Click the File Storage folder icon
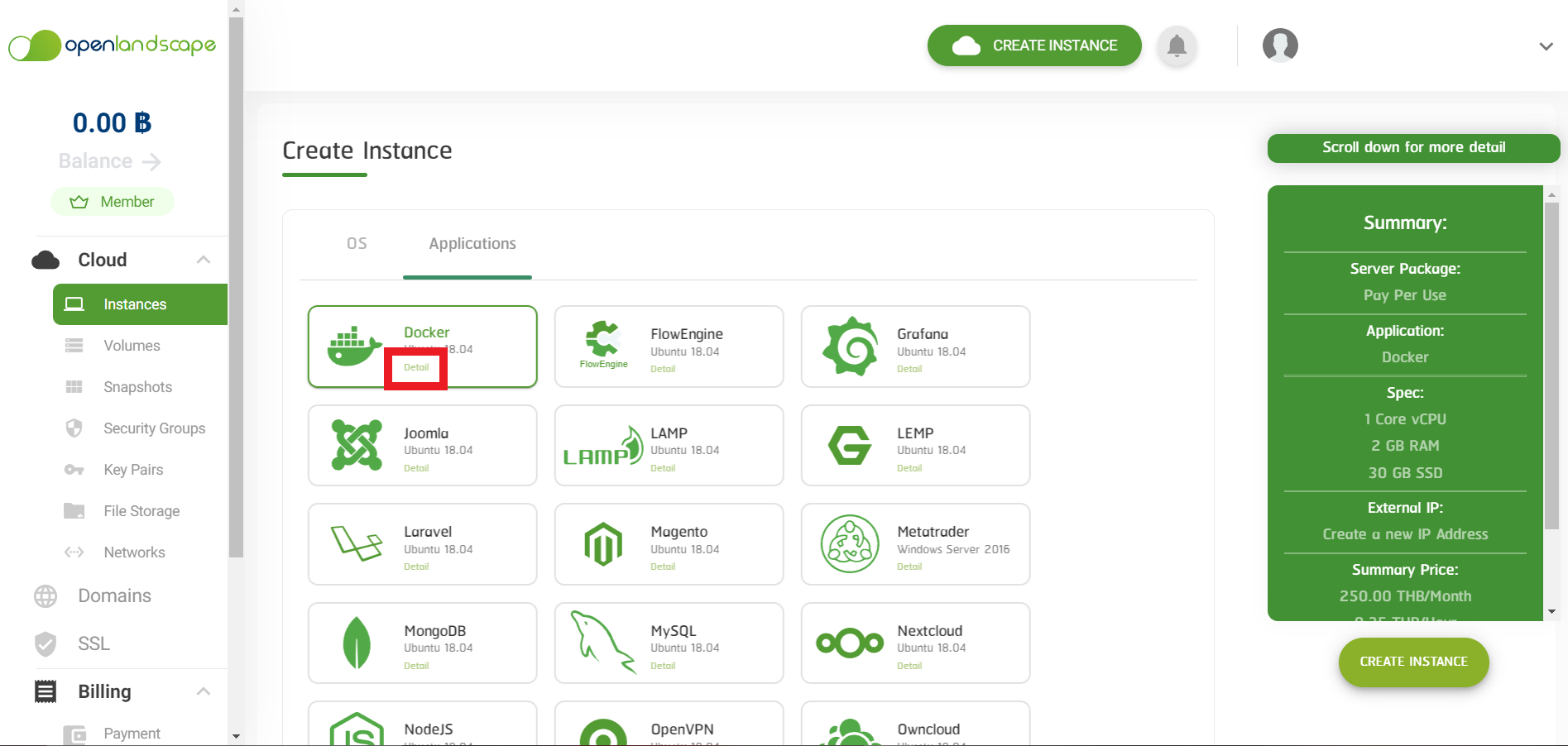 [74, 511]
